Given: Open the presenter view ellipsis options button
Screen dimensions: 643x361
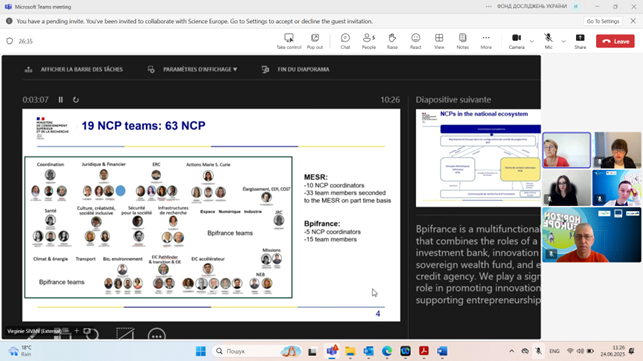Looking at the screenshot, I should 157,336.
